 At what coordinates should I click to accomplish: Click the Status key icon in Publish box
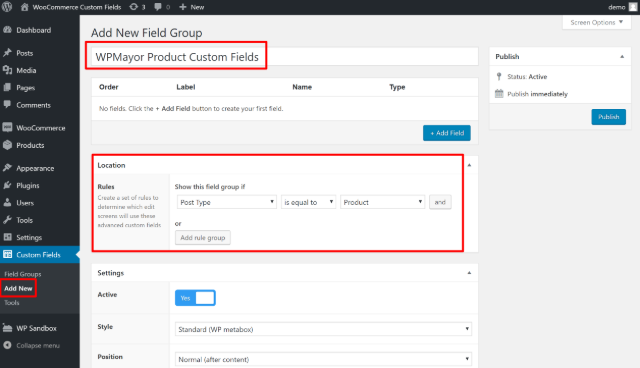point(499,76)
